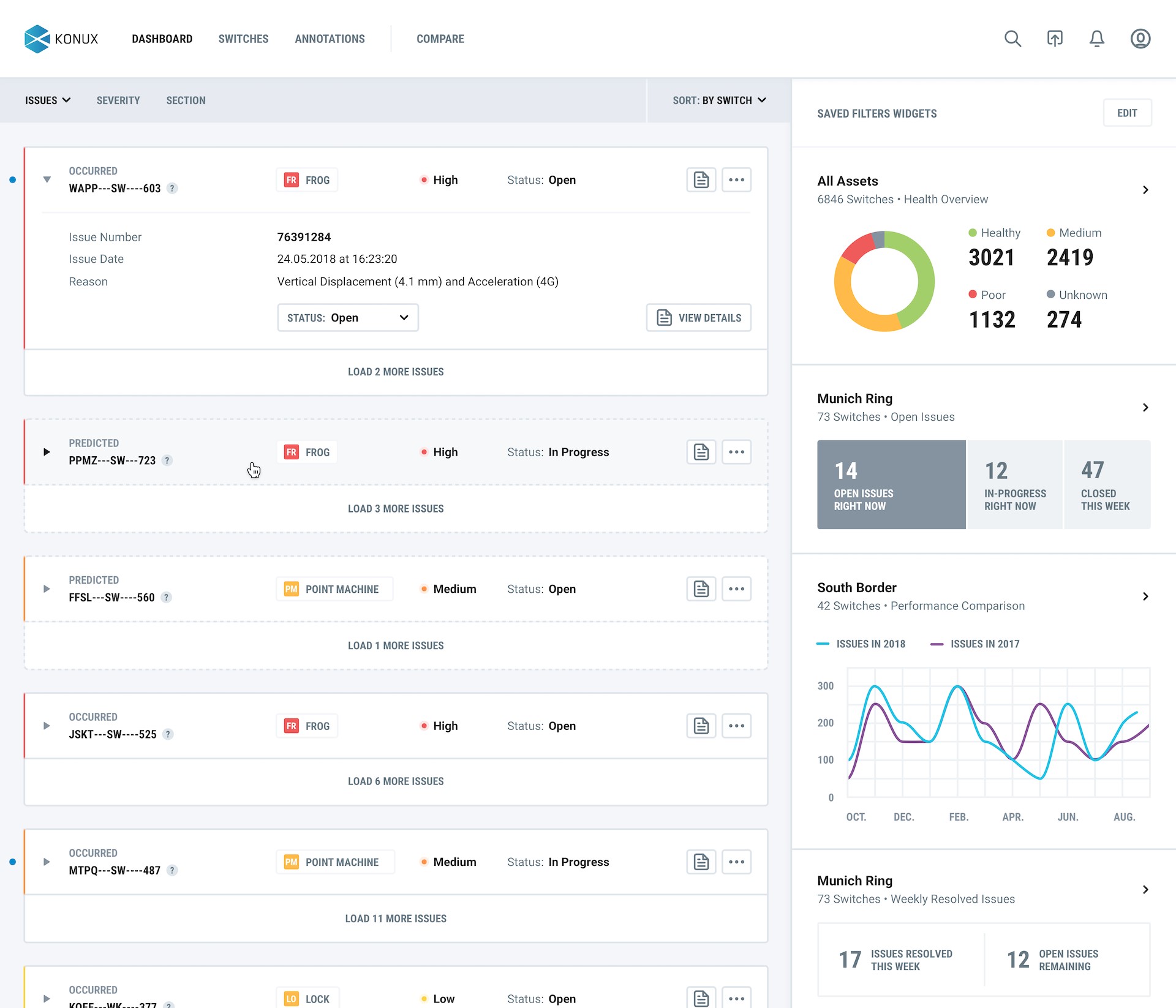
Task: Collapse the WAPP---SW----603 issue
Action: pyautogui.click(x=47, y=179)
